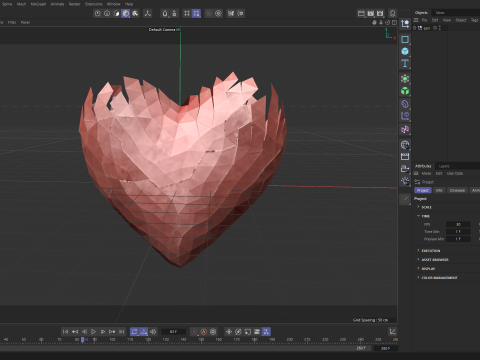Switch to the Attributes tab
480x360 pixels.
[x=423, y=166]
